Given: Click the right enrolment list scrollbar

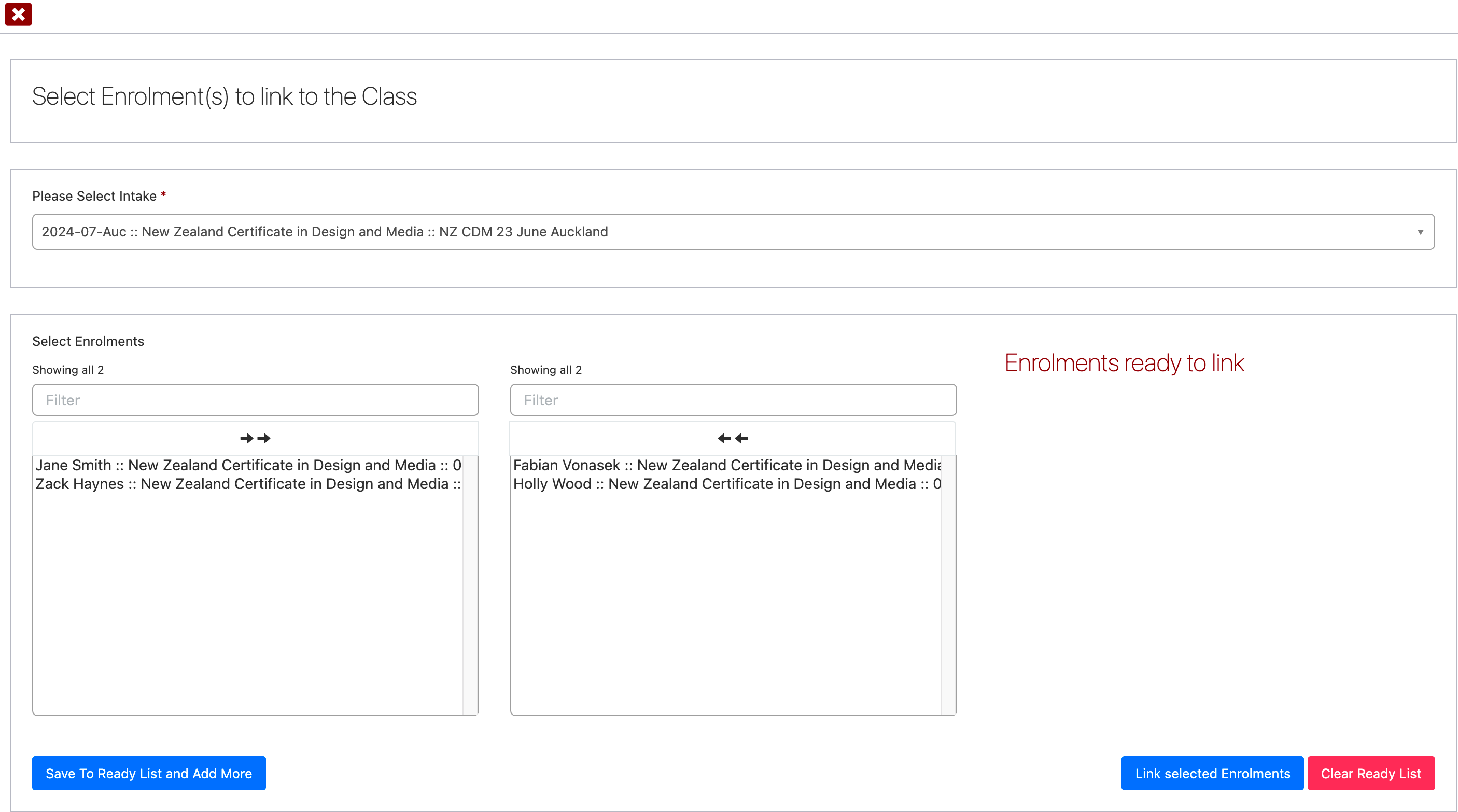Looking at the screenshot, I should [x=949, y=585].
